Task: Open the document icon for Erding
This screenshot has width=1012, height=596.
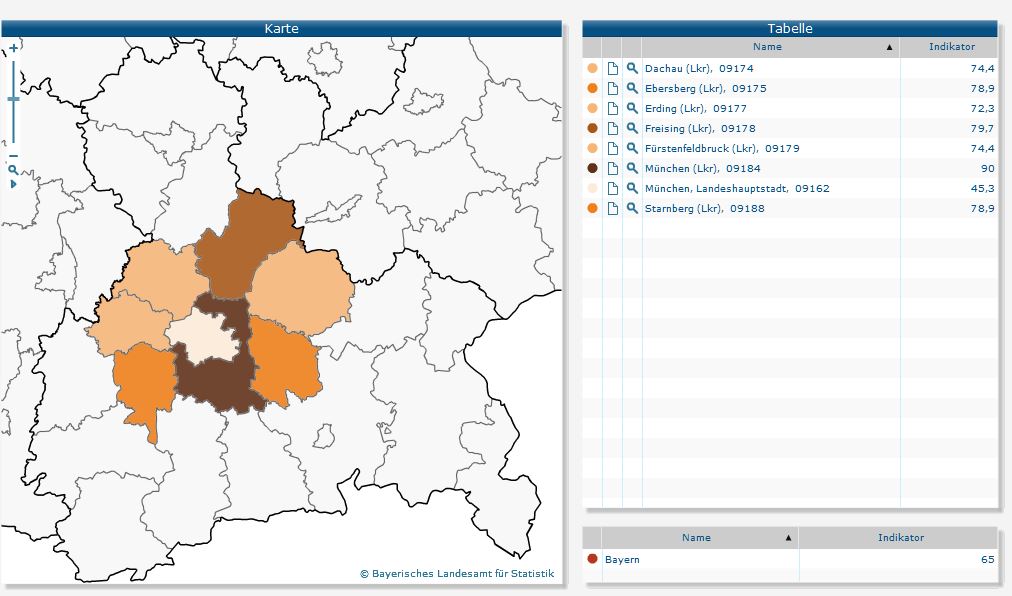Action: point(612,108)
